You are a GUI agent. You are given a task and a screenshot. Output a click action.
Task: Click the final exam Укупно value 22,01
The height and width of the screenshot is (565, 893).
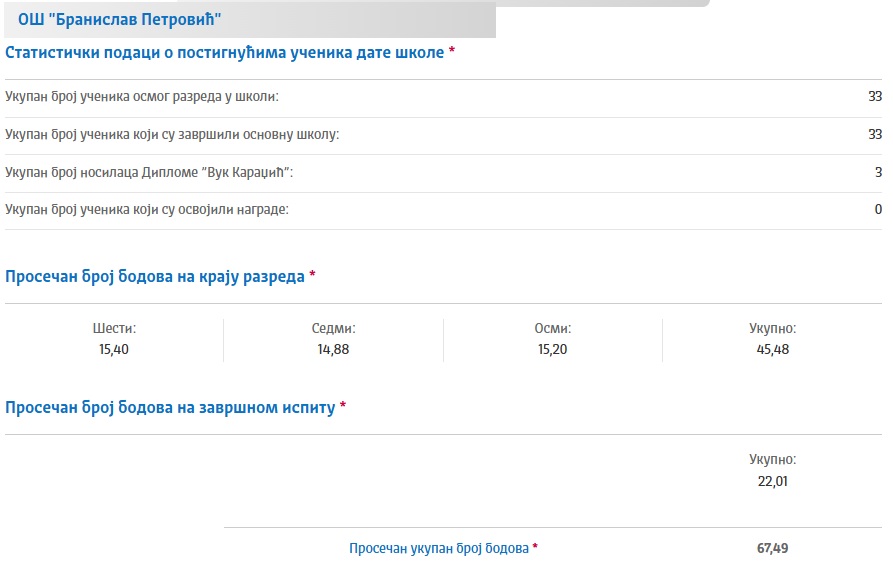click(773, 481)
